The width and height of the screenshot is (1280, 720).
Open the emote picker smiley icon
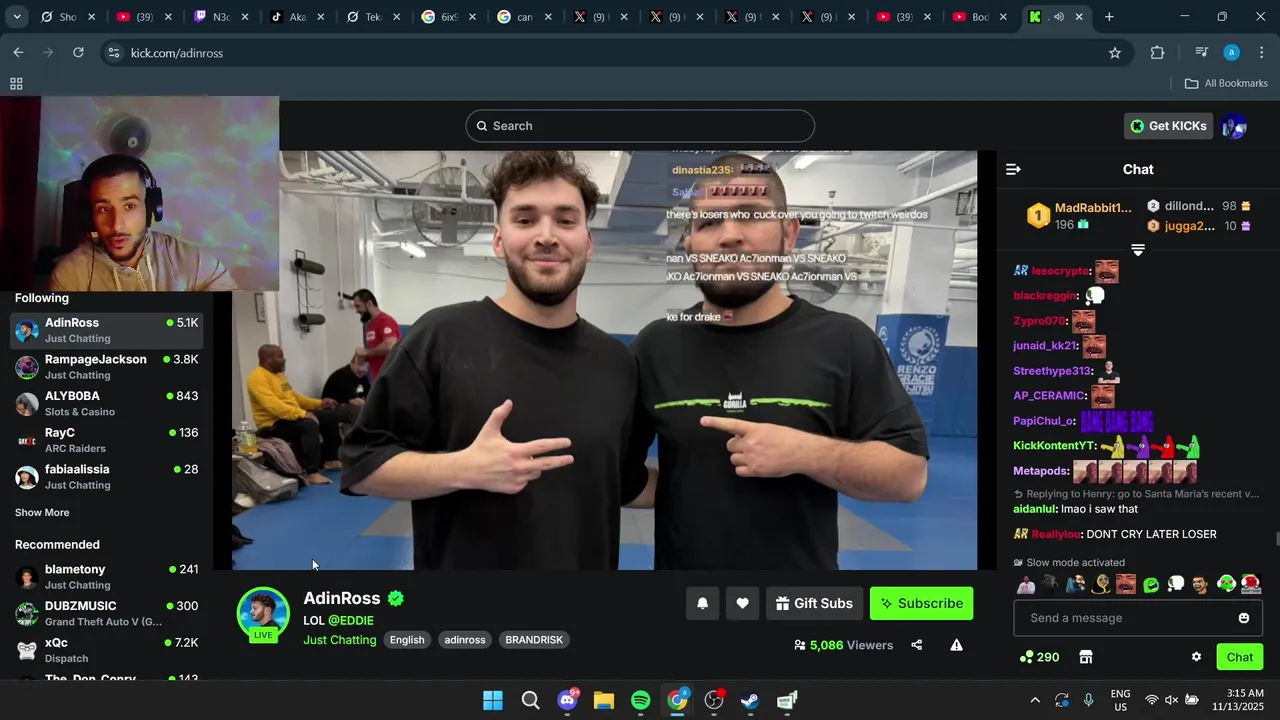point(1244,618)
